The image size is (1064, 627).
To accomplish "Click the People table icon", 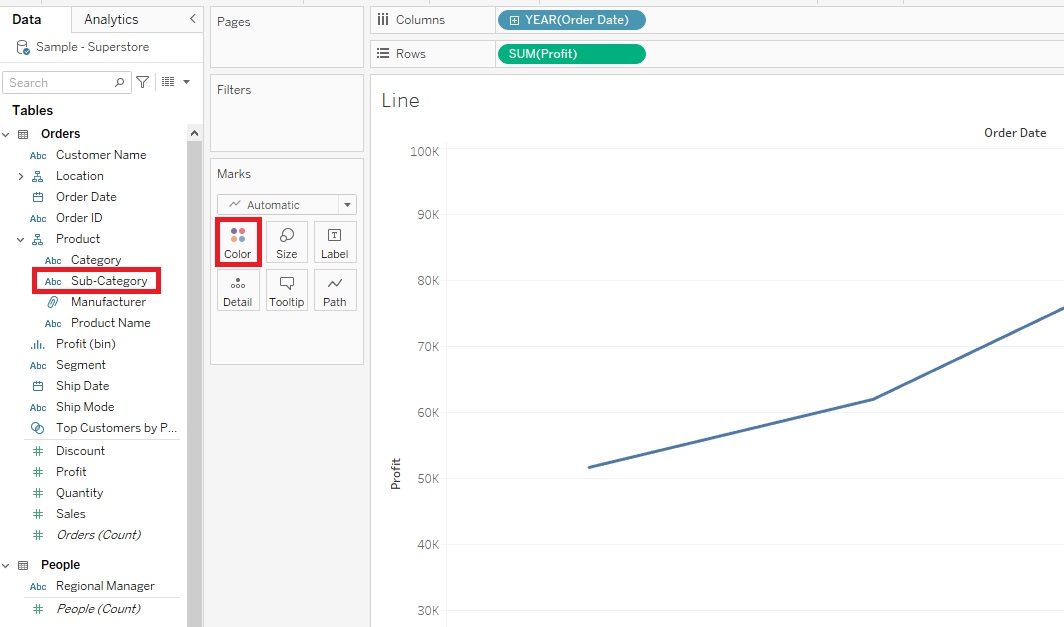I will (23, 565).
